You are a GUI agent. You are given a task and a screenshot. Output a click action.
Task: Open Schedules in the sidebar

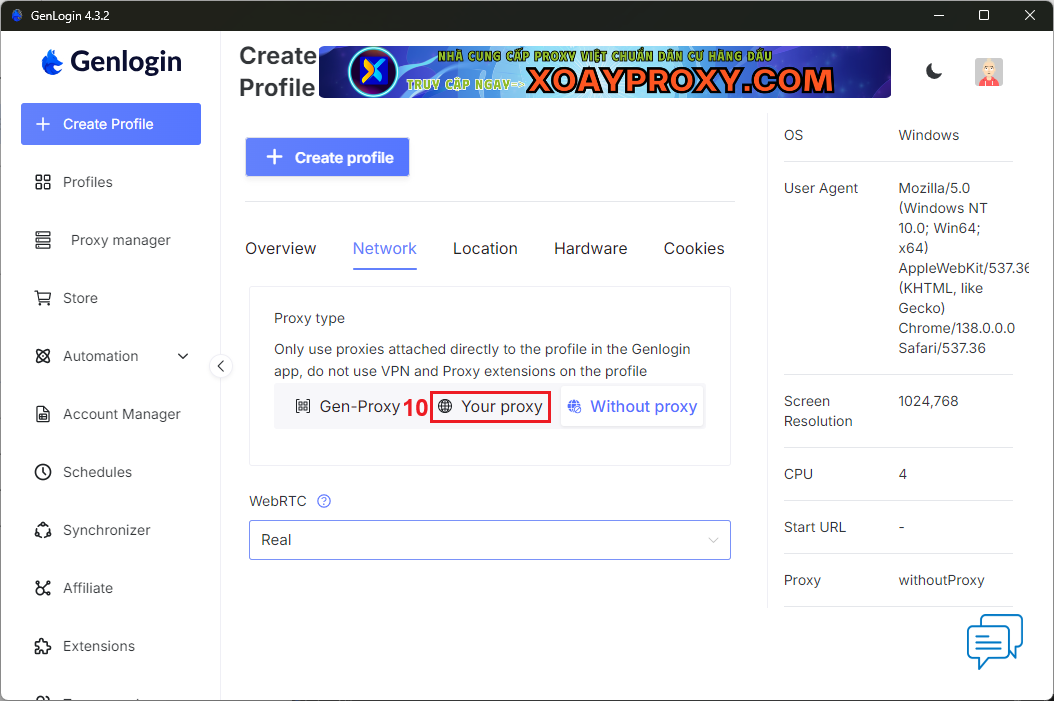tap(97, 472)
